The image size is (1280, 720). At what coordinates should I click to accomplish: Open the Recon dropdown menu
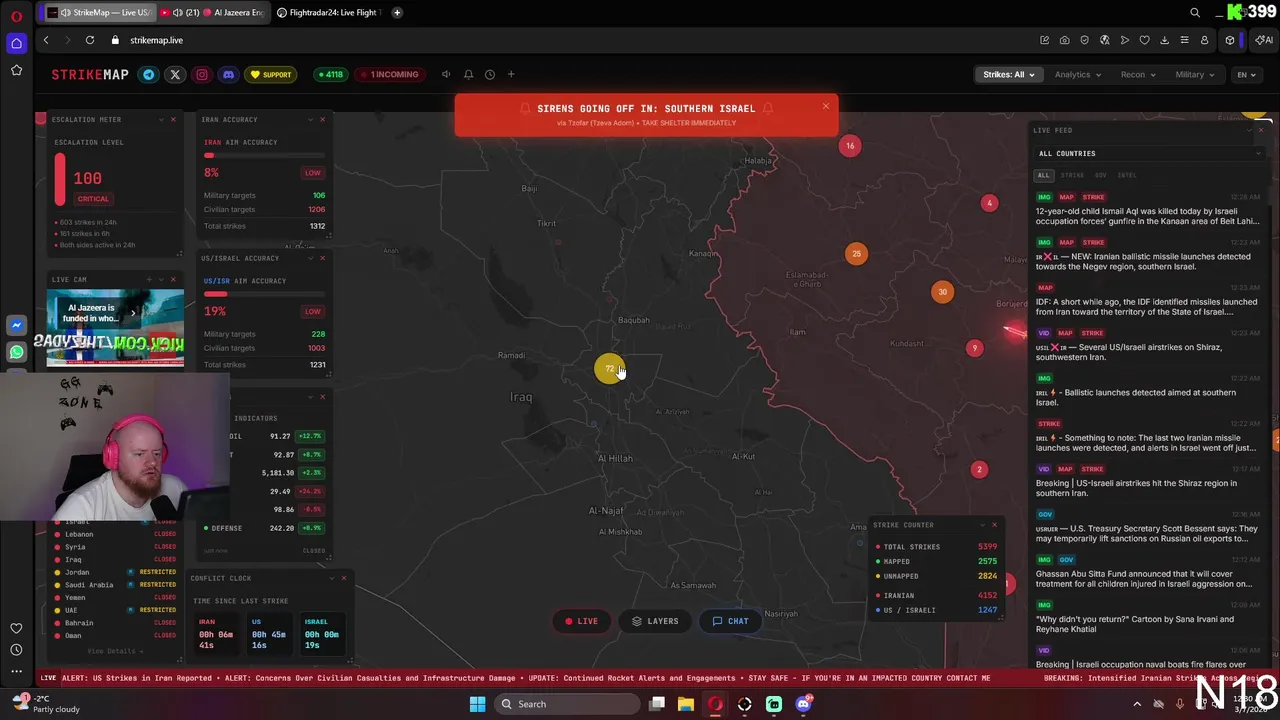pyautogui.click(x=1138, y=74)
